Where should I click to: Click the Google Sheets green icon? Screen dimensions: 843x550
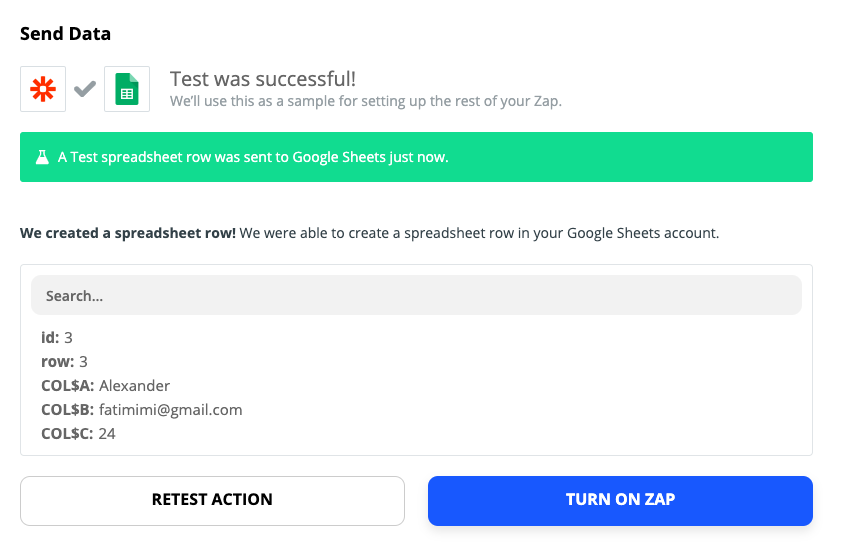pos(127,89)
